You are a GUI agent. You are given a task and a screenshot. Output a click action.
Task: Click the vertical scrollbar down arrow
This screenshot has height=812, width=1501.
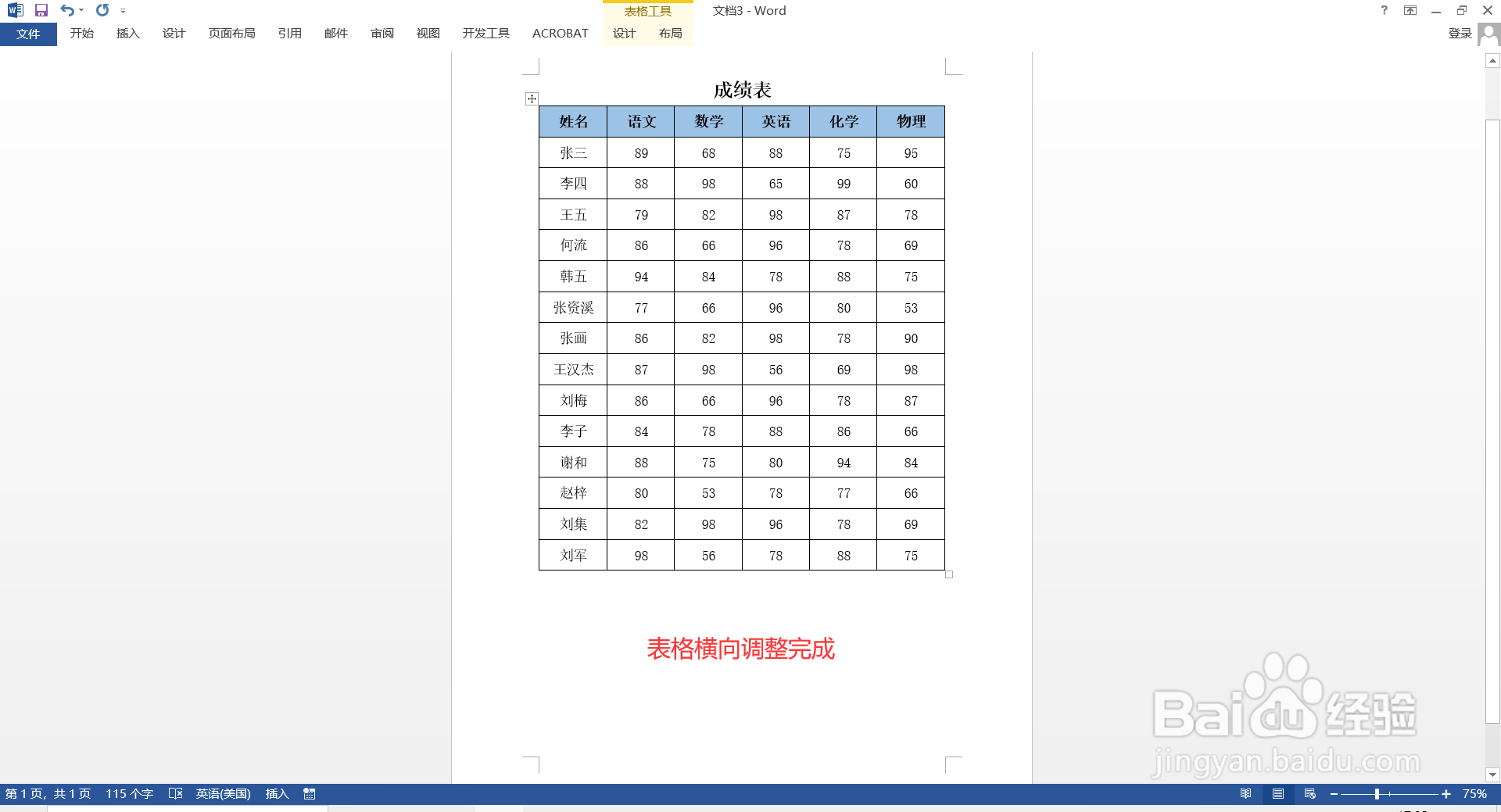click(x=1492, y=775)
